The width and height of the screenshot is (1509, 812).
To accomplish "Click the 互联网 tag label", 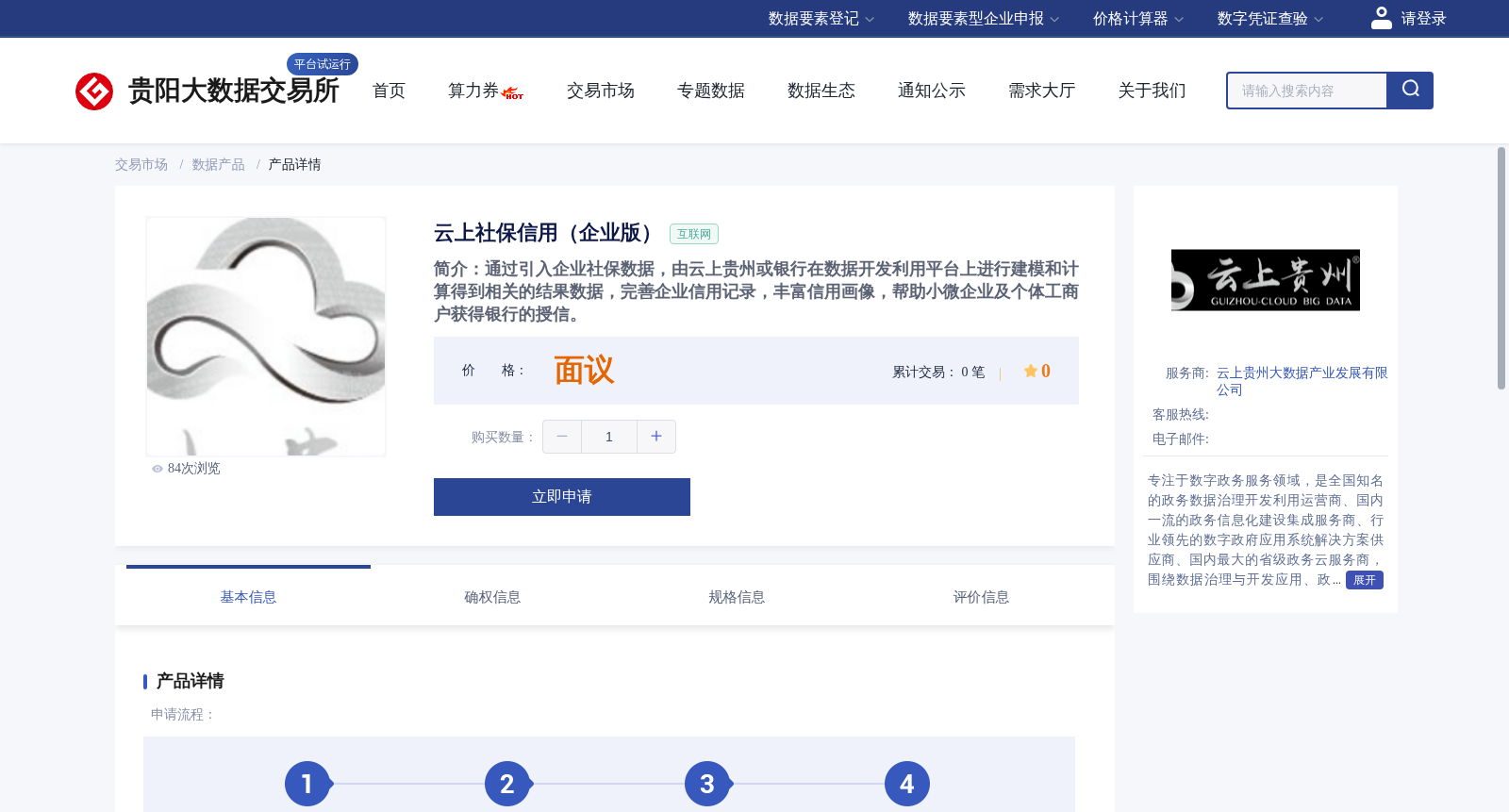I will 694,234.
